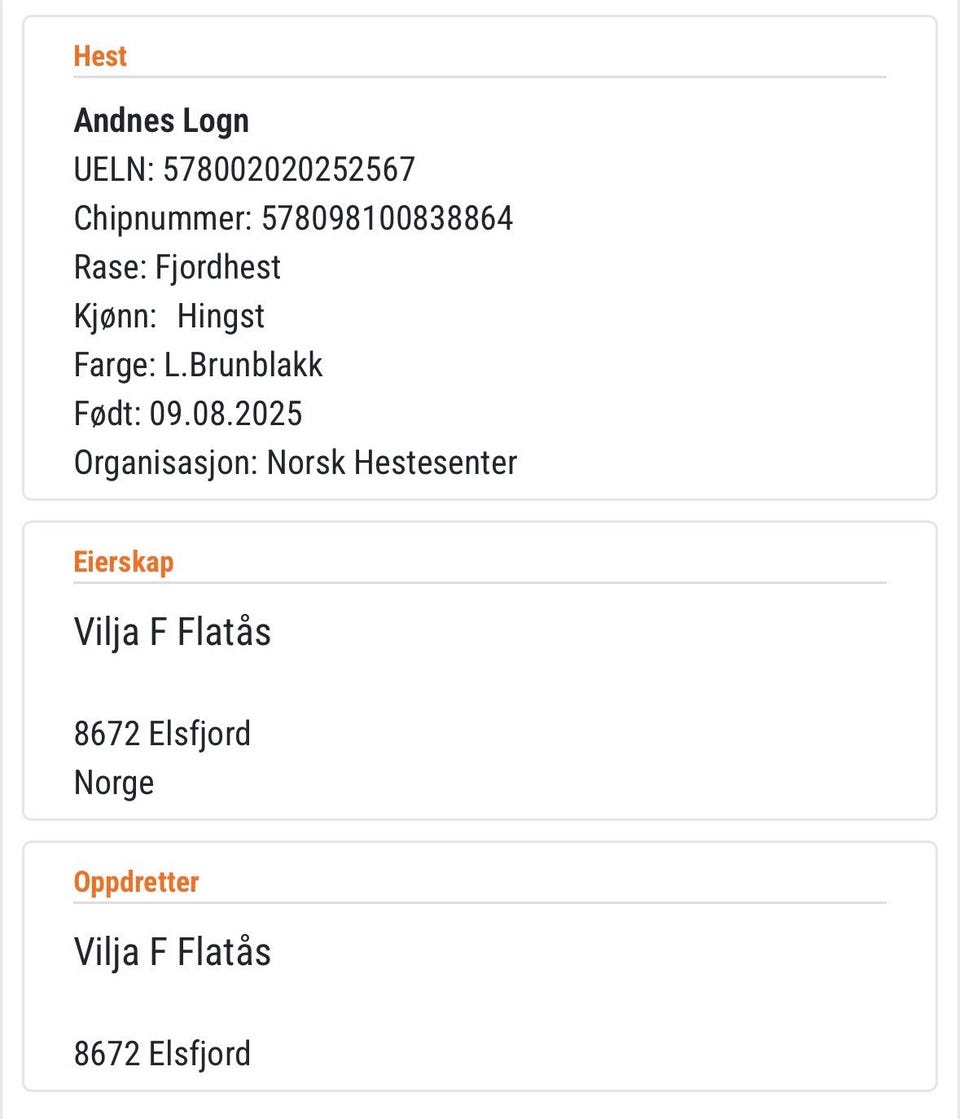Click the UELN number 578002020252567

(x=289, y=169)
